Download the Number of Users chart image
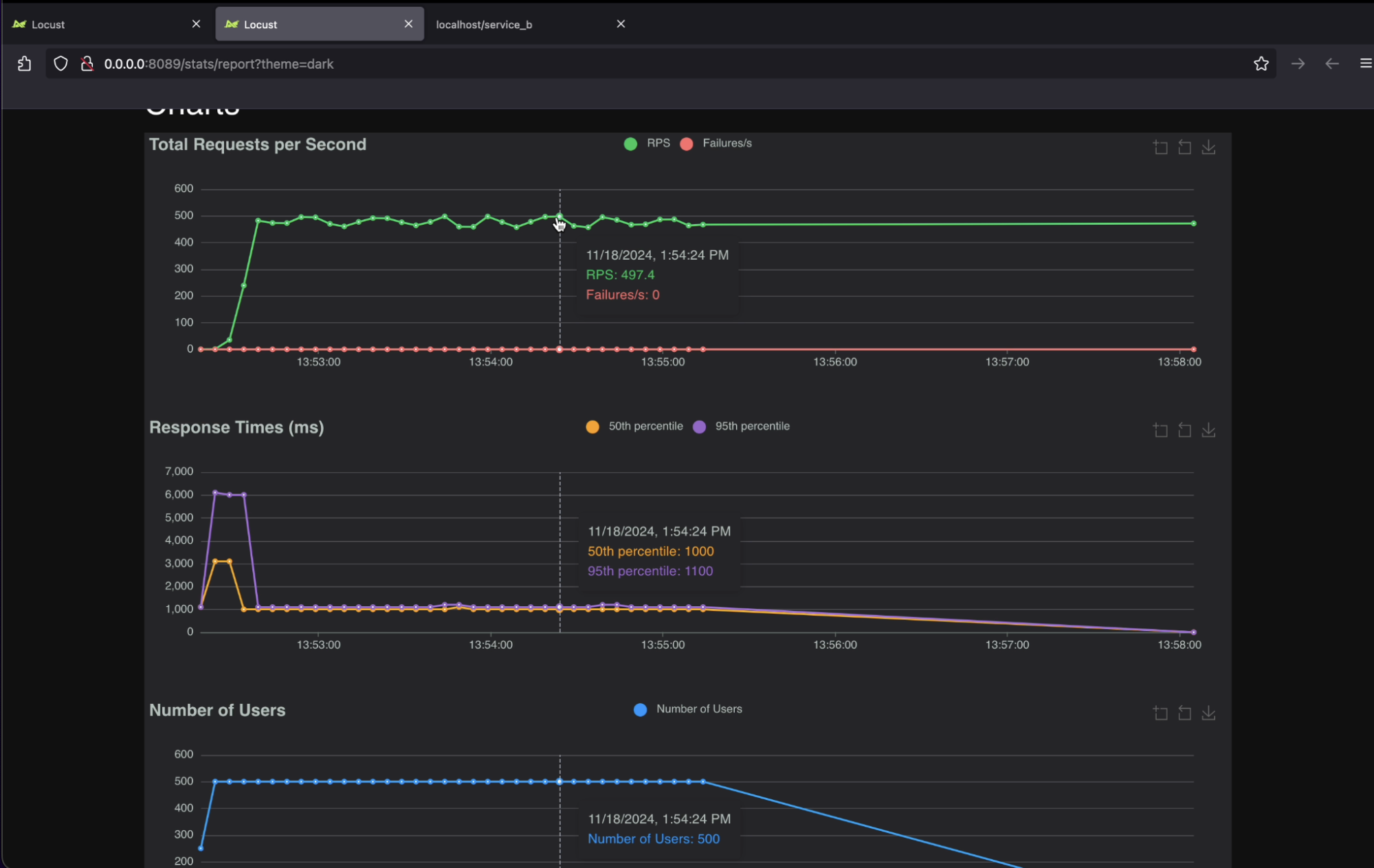Screen dimensions: 1374x868 pyautogui.click(x=1208, y=713)
